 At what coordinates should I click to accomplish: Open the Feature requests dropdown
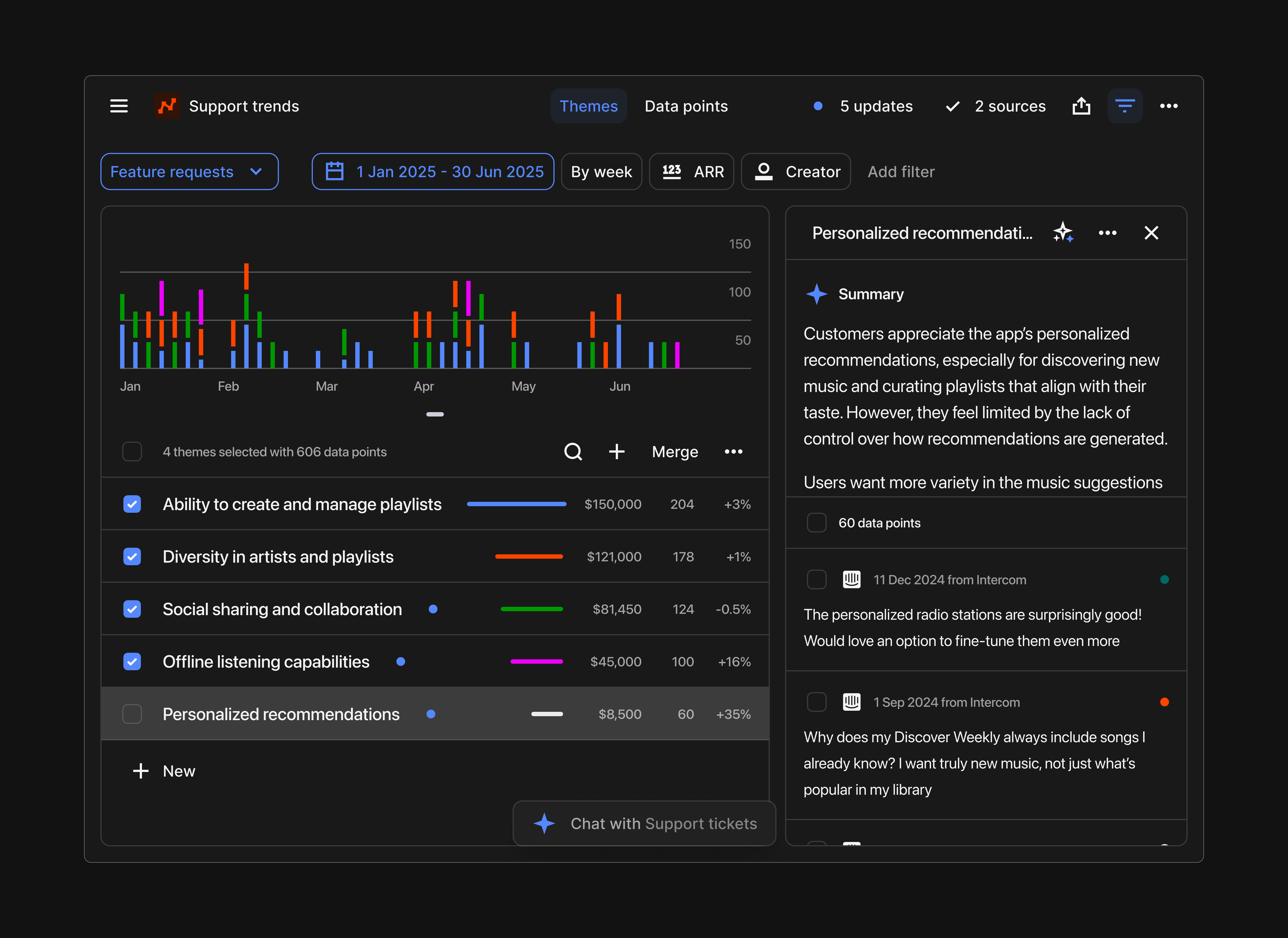[x=189, y=171]
